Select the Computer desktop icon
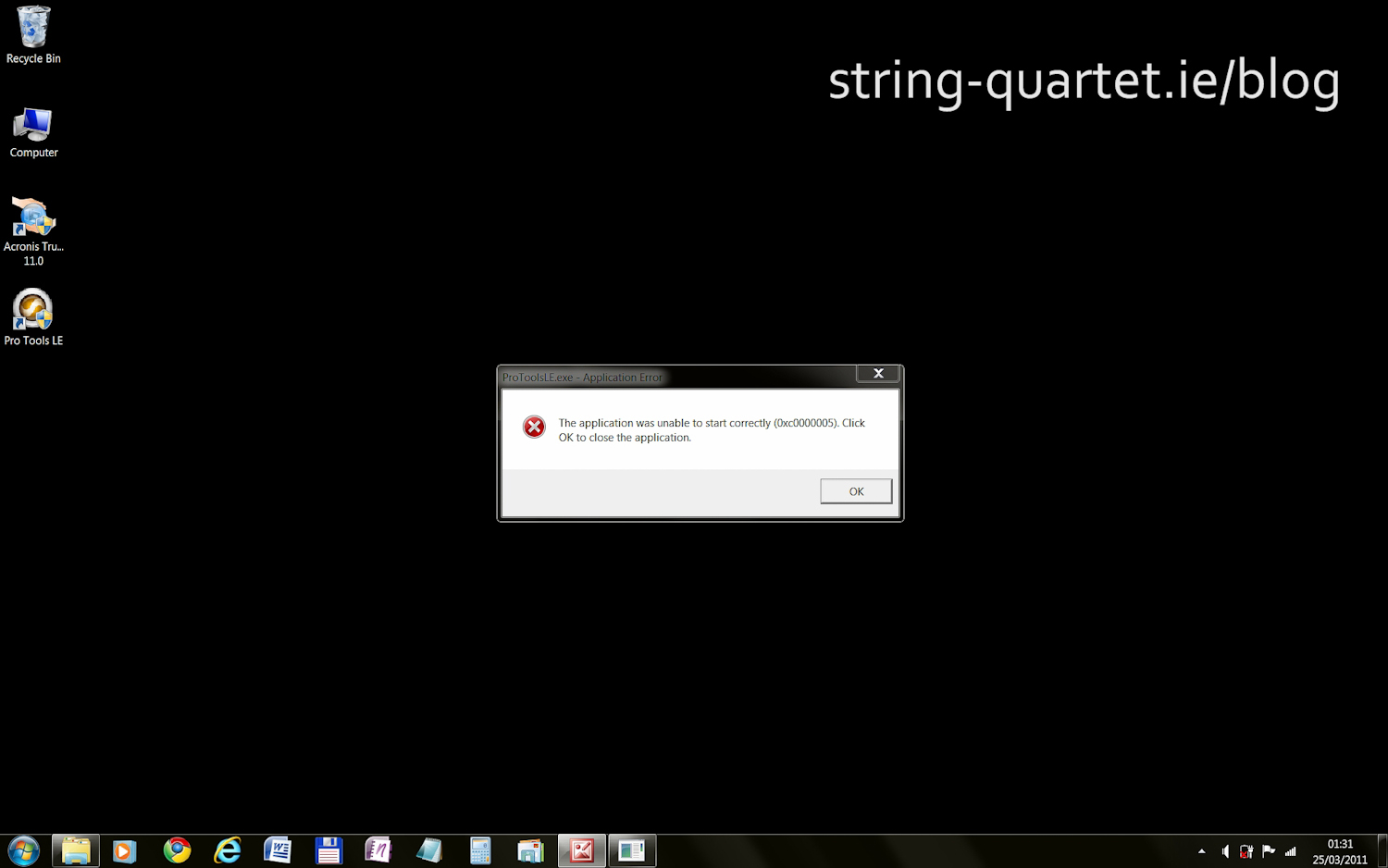 [33, 131]
